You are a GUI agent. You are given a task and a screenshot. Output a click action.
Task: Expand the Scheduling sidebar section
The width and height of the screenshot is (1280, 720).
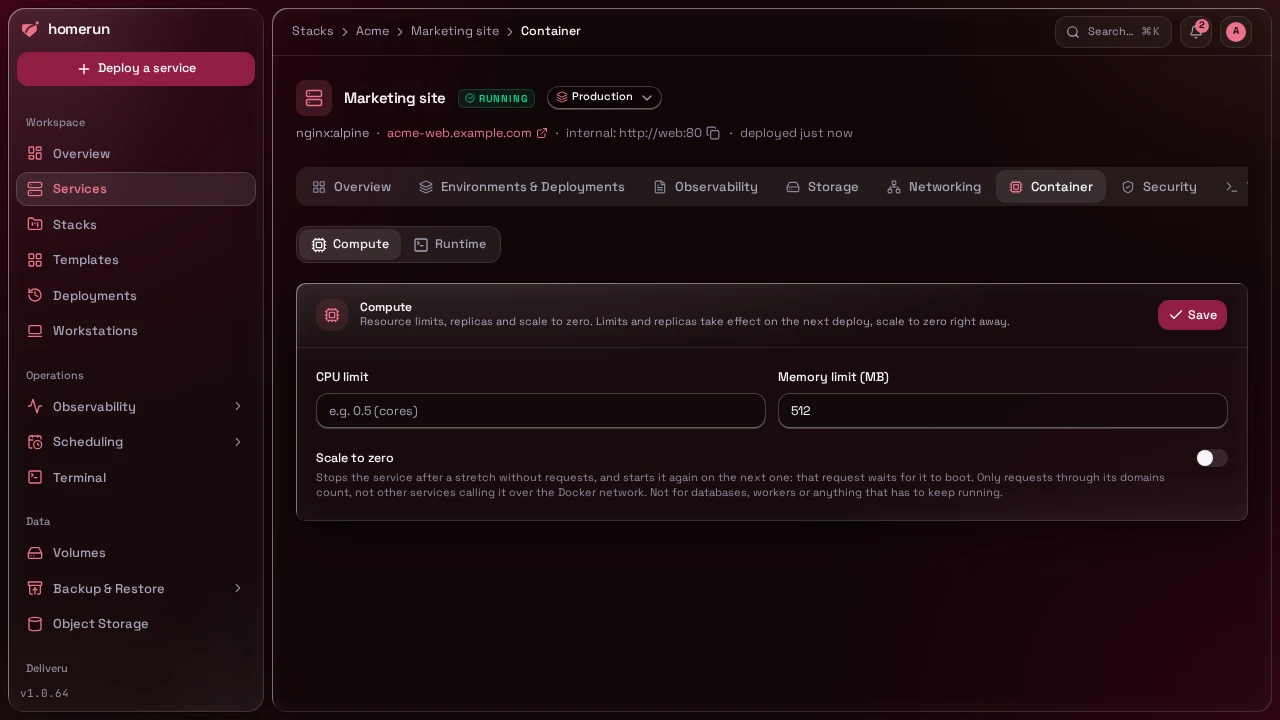click(x=136, y=442)
